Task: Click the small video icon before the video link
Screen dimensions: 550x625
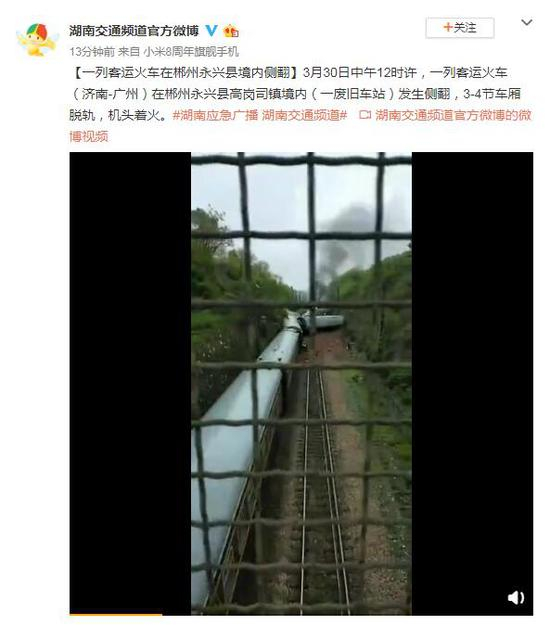Action: pos(365,115)
